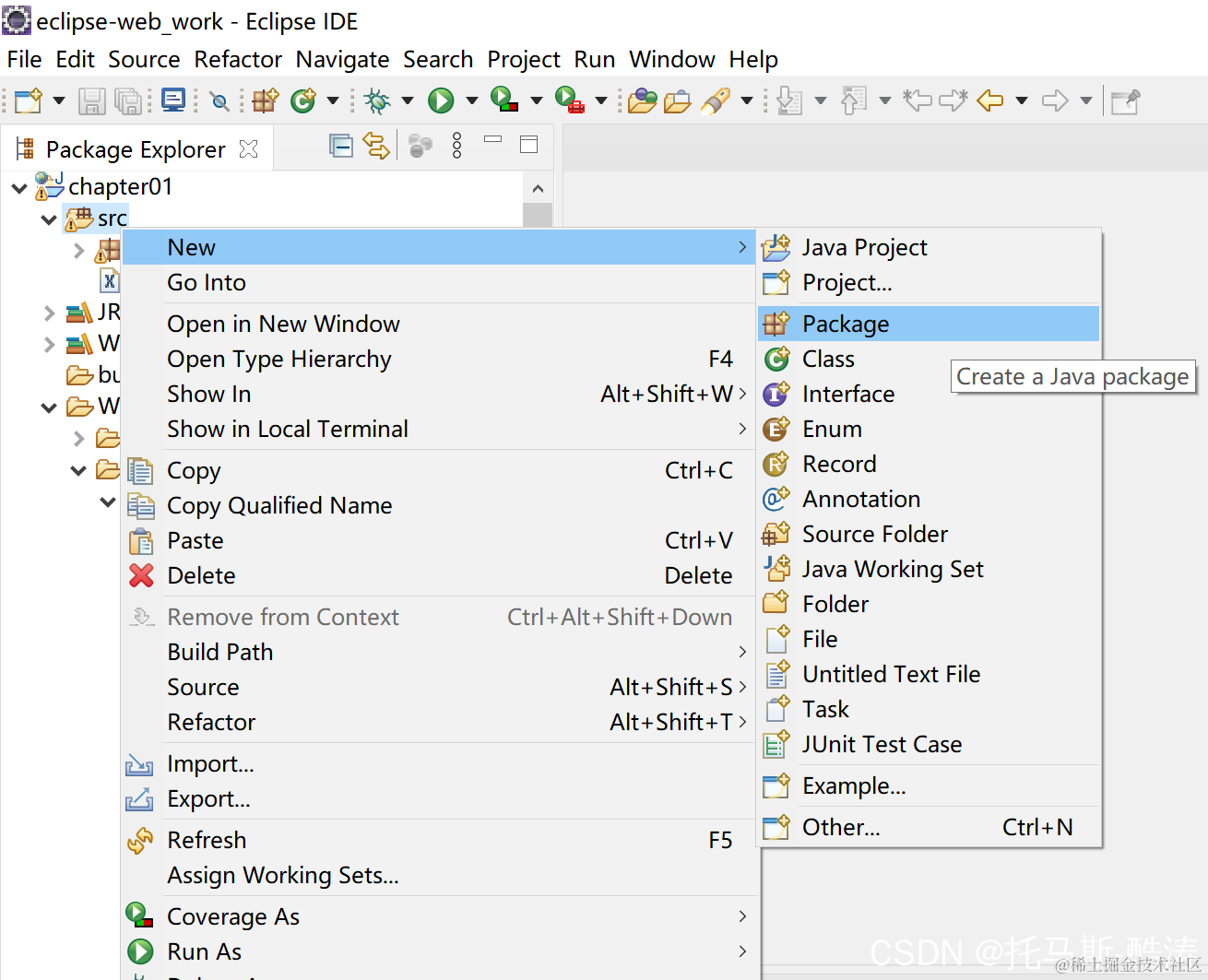Click the Coverage run toolbar icon
The width and height of the screenshot is (1208, 980).
tap(504, 100)
